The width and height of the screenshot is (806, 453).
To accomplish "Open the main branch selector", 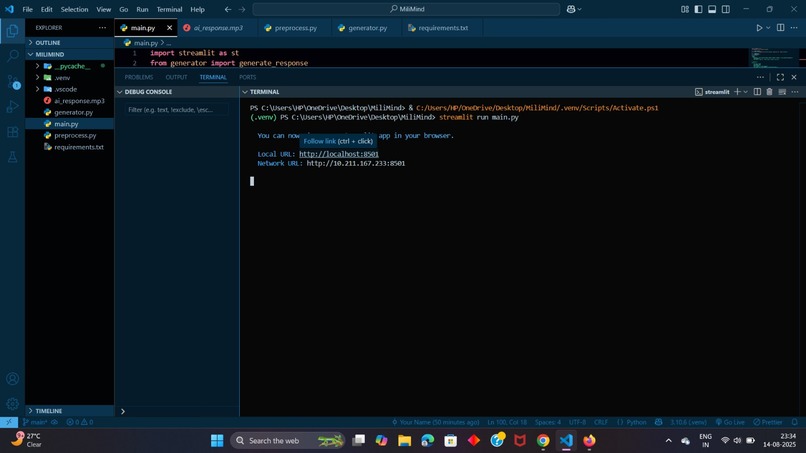I will pos(35,422).
